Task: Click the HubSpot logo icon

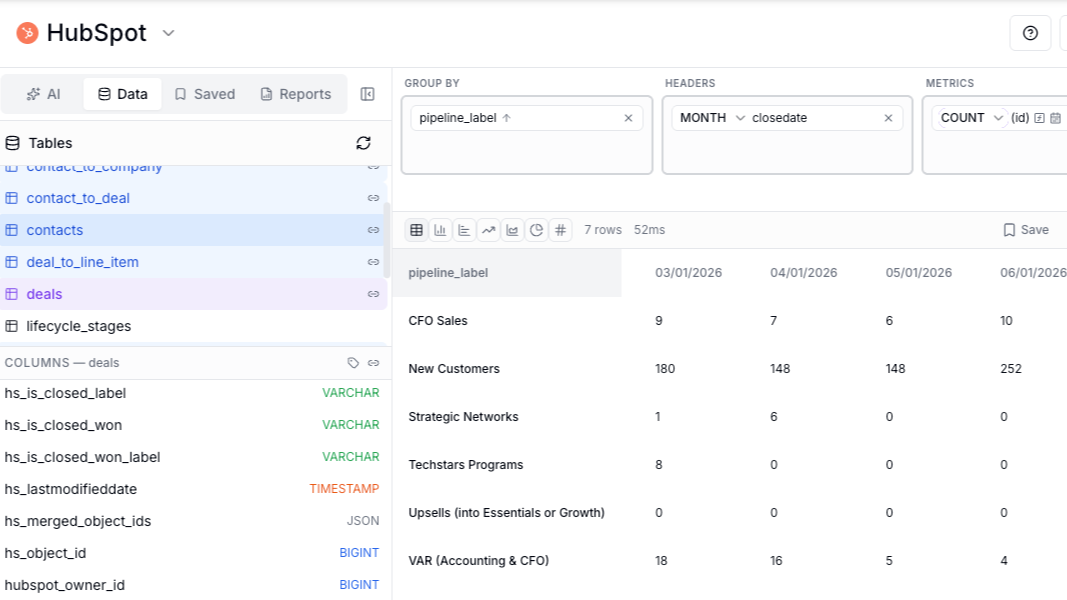Action: coord(27,33)
